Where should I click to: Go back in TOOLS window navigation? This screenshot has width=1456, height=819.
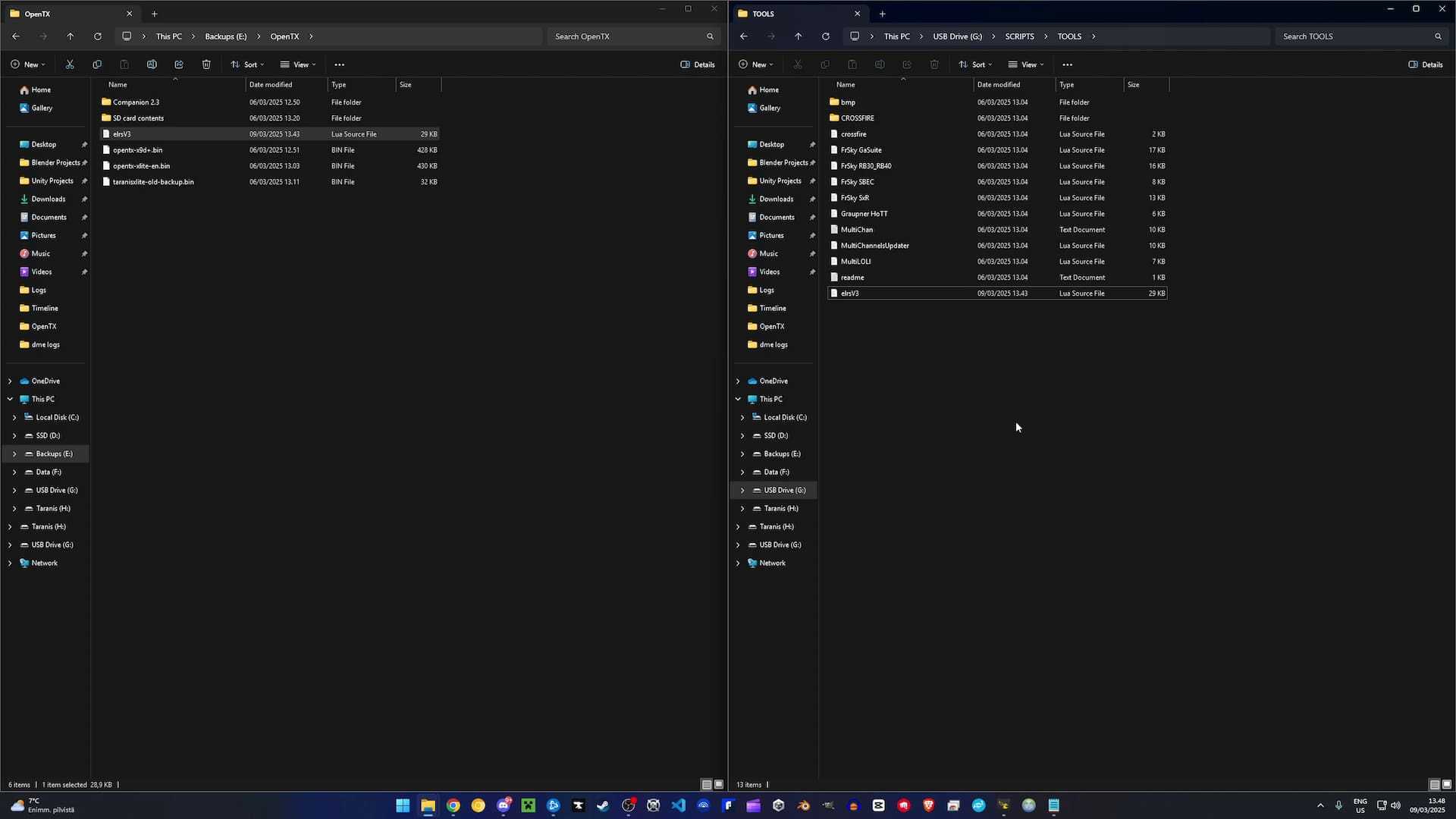(x=744, y=36)
